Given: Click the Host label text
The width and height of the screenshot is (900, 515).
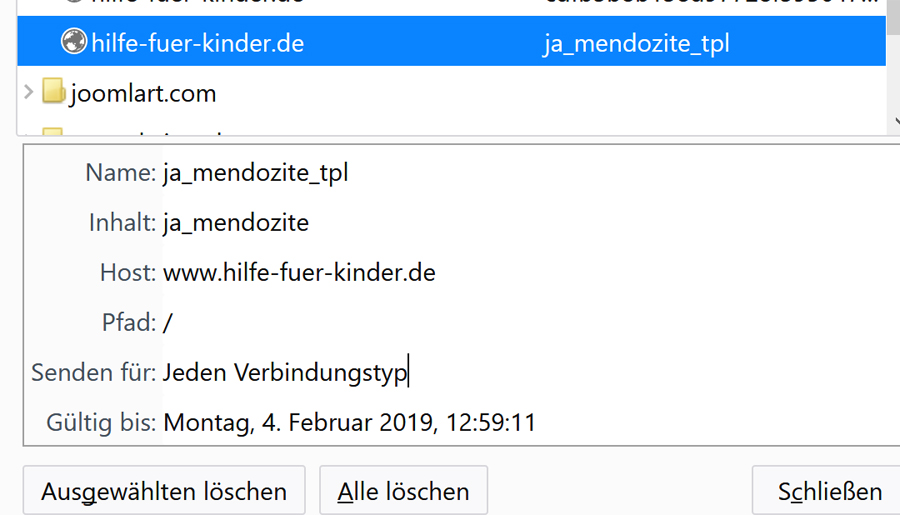Looking at the screenshot, I should (x=127, y=272).
